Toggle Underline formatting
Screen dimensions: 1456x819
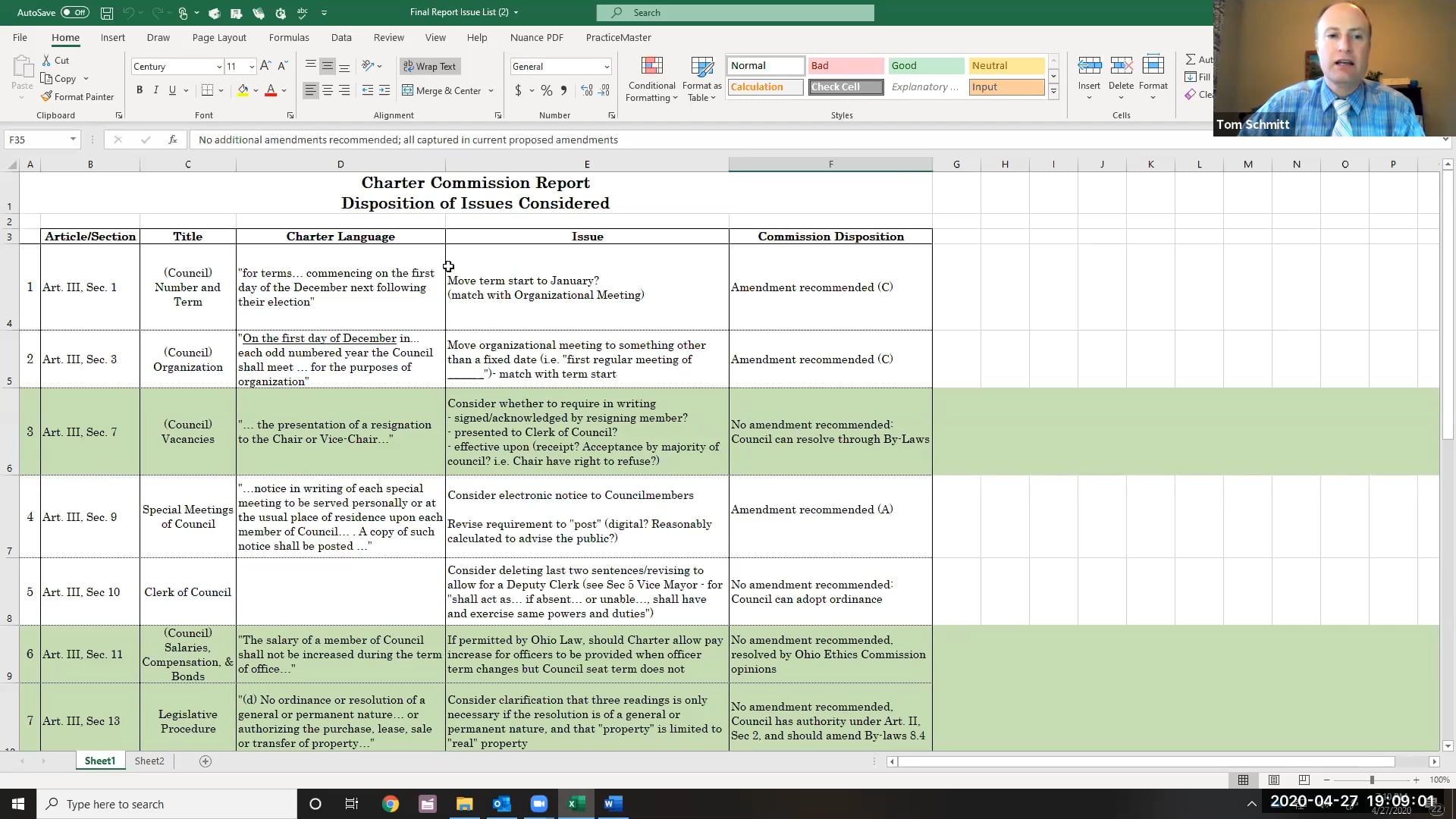click(x=173, y=90)
